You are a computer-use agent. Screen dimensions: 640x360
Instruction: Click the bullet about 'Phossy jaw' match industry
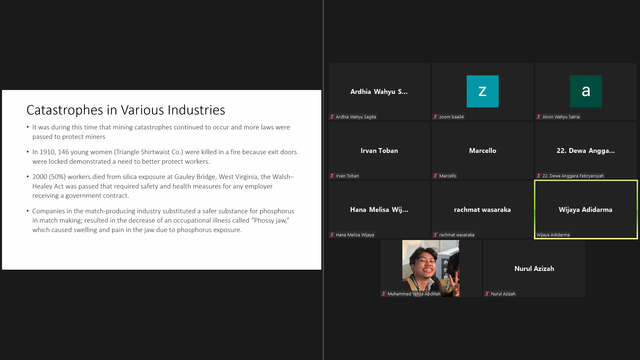[163, 220]
